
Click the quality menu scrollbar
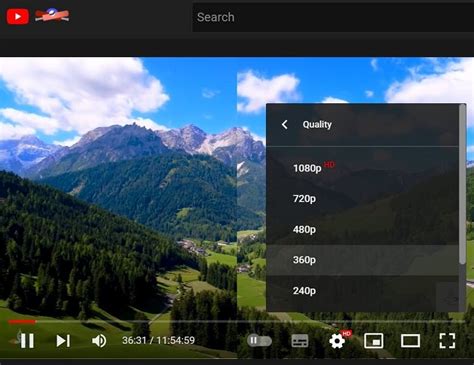click(x=462, y=184)
